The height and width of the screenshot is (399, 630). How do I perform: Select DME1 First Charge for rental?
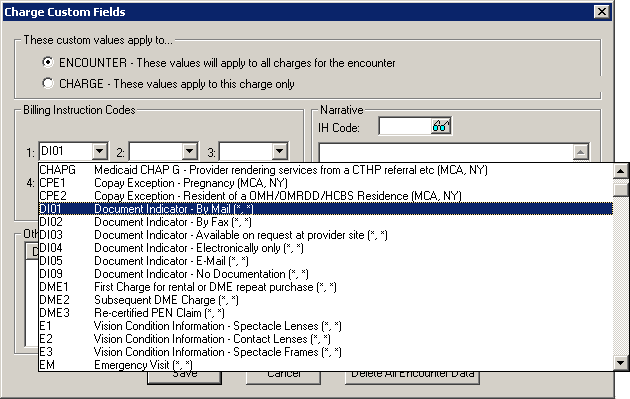326,287
